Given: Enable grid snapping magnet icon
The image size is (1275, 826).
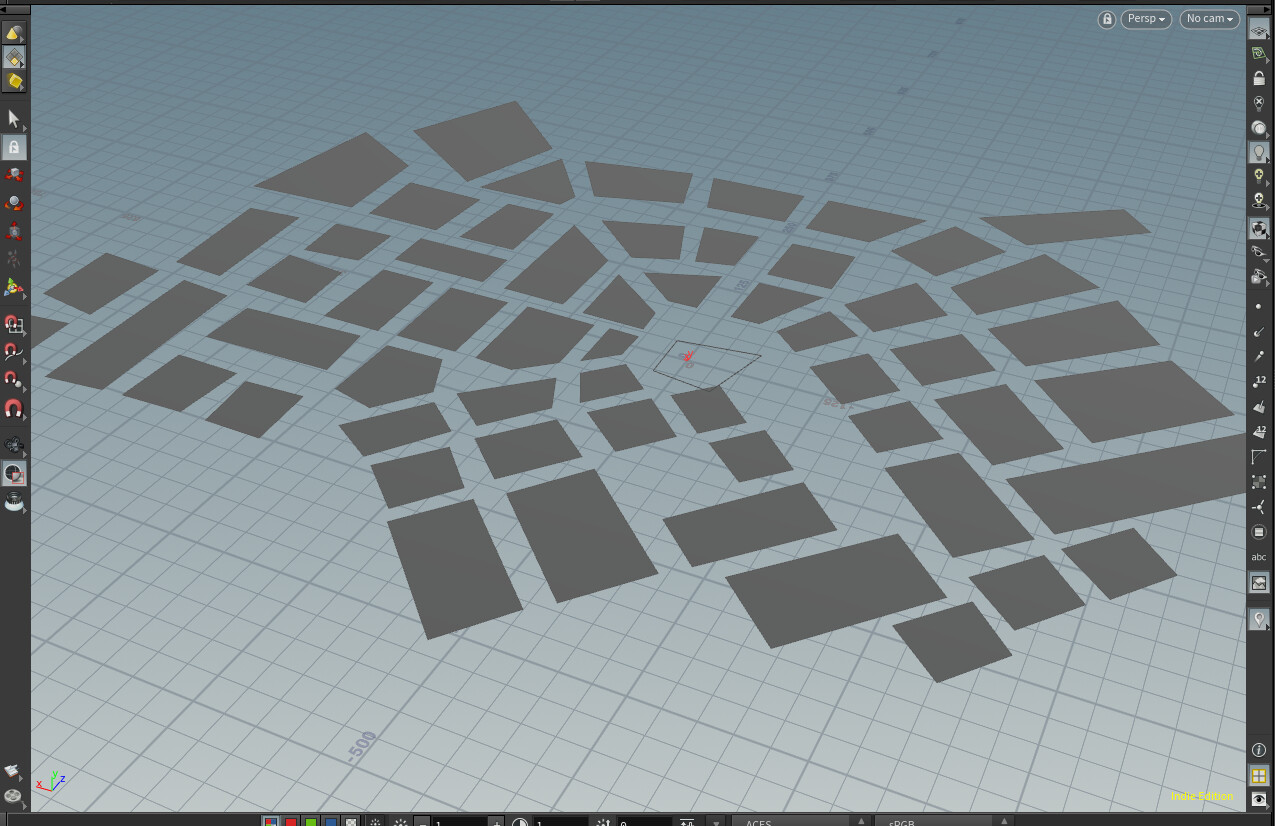Looking at the screenshot, I should 14,325.
